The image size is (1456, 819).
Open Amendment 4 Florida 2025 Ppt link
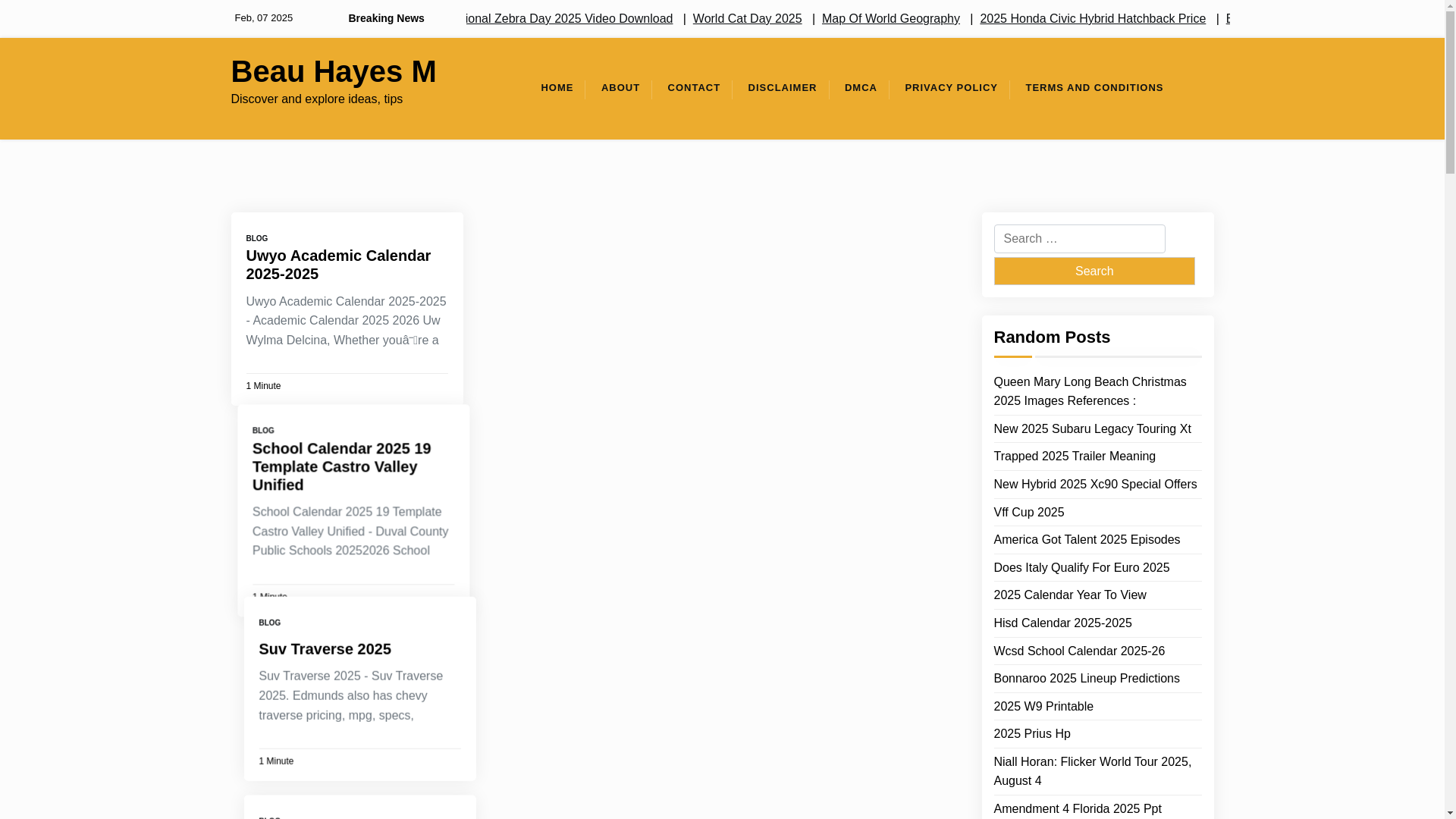tap(1078, 809)
